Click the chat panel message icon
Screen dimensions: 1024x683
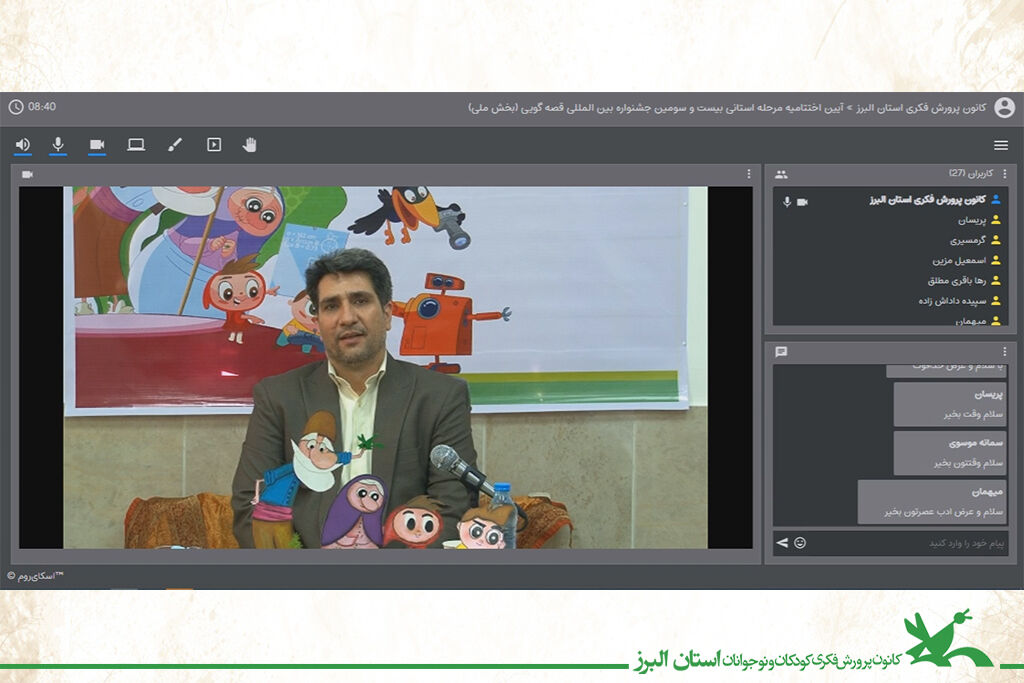[x=781, y=352]
